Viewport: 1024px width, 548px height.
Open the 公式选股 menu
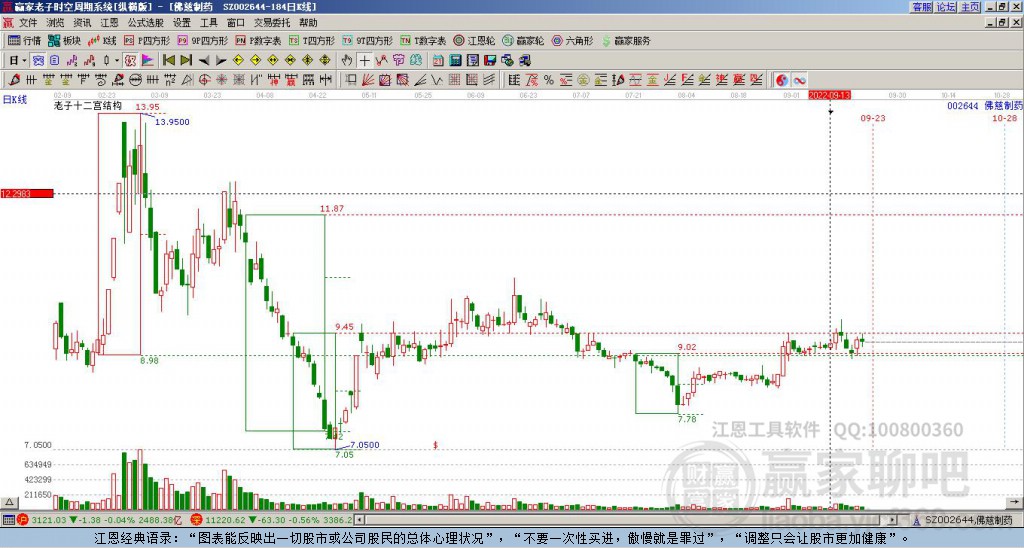click(146, 23)
